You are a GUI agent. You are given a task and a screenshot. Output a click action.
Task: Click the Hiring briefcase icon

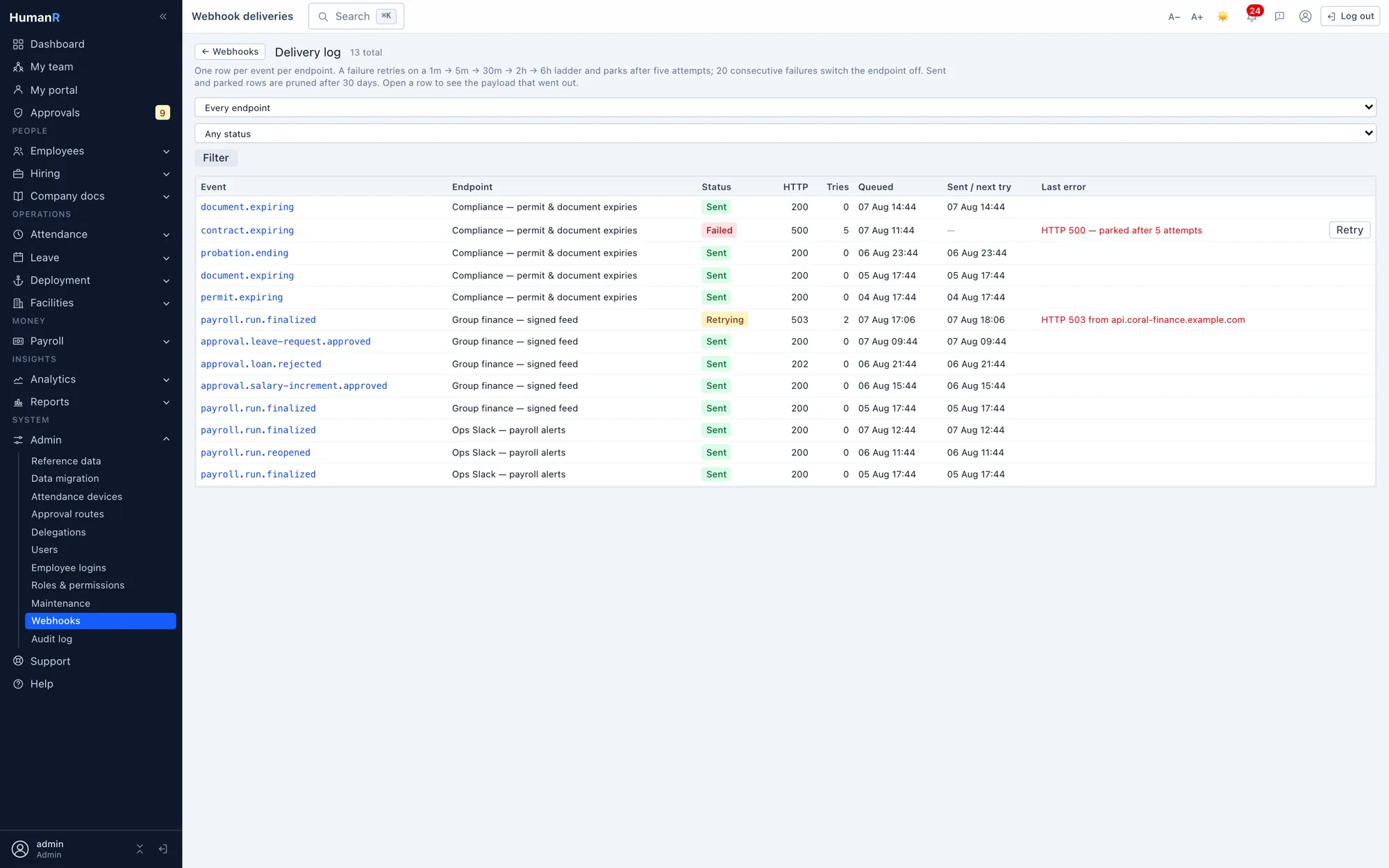point(18,174)
